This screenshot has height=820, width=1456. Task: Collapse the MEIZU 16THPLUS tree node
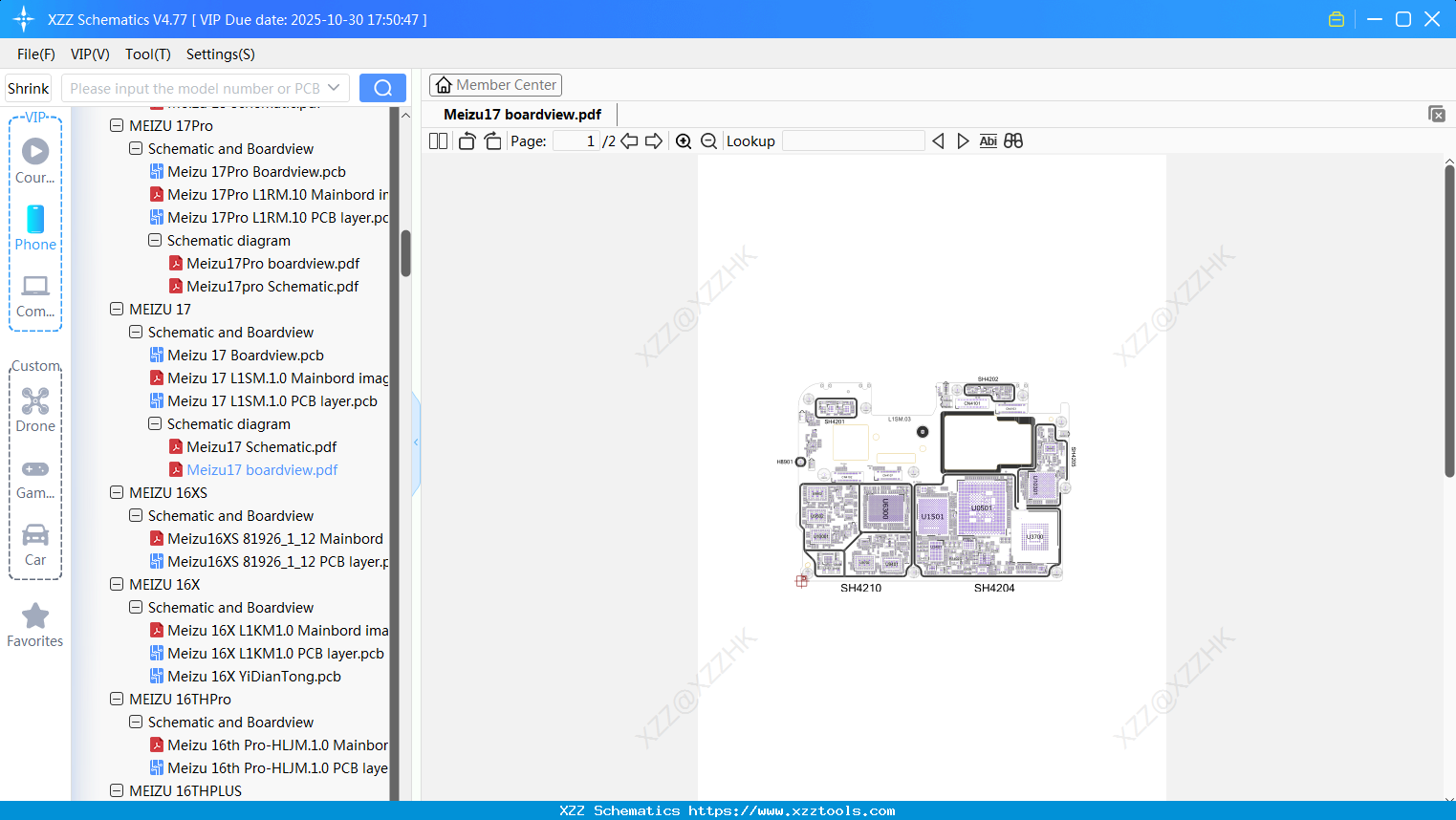tap(117, 790)
